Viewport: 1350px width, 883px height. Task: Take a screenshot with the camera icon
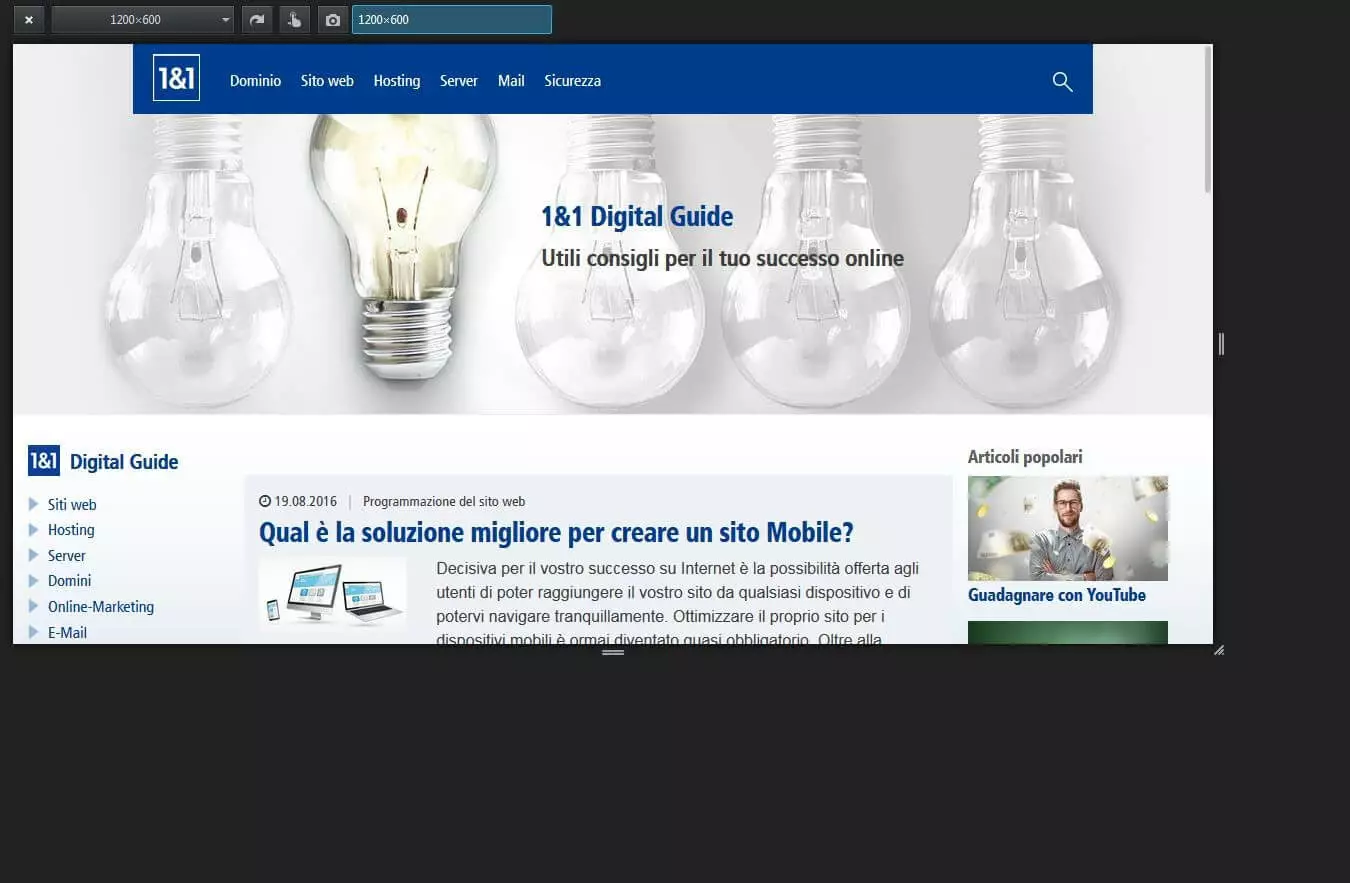(x=333, y=20)
